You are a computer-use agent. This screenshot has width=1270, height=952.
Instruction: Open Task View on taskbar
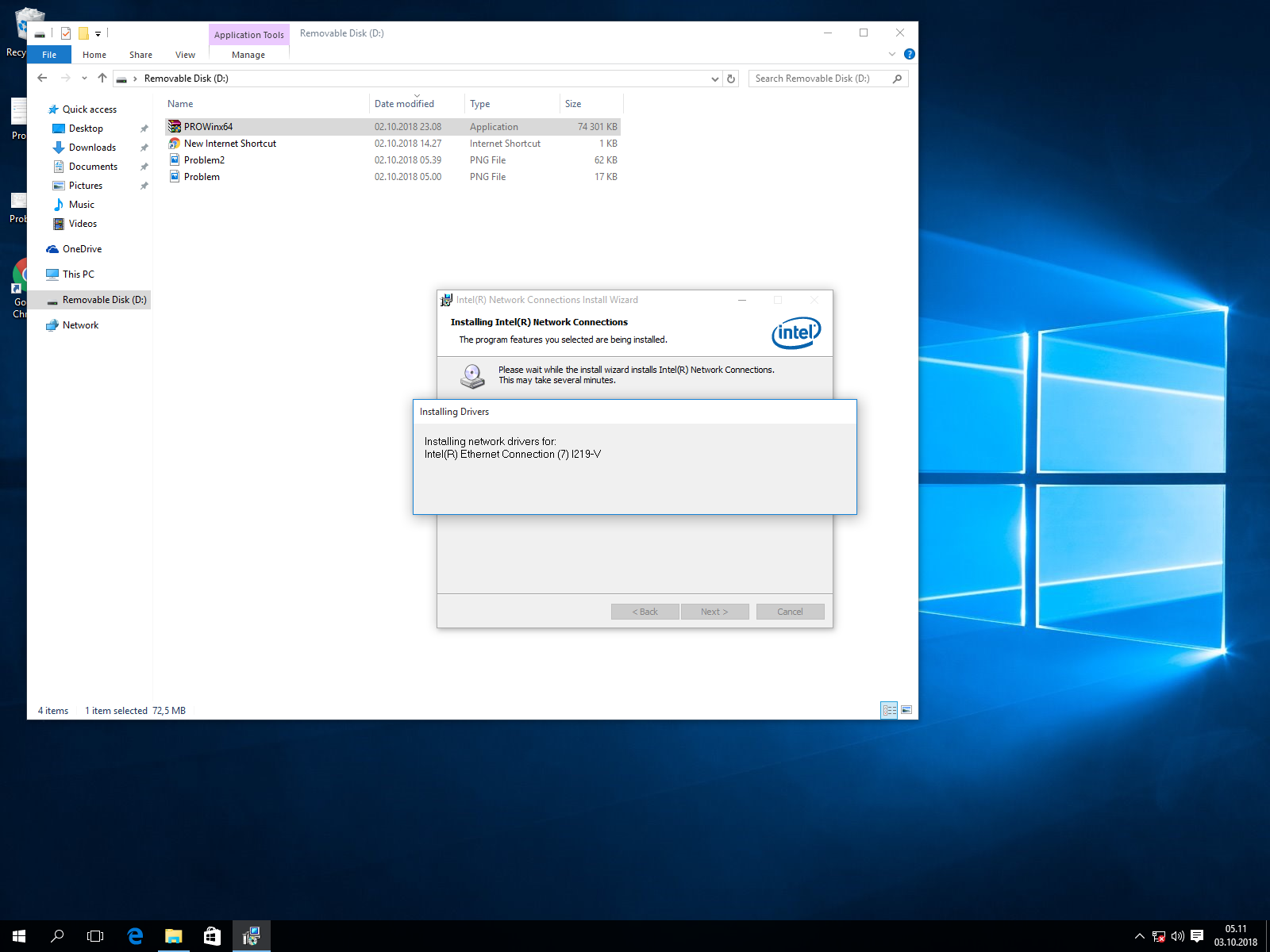tap(95, 936)
